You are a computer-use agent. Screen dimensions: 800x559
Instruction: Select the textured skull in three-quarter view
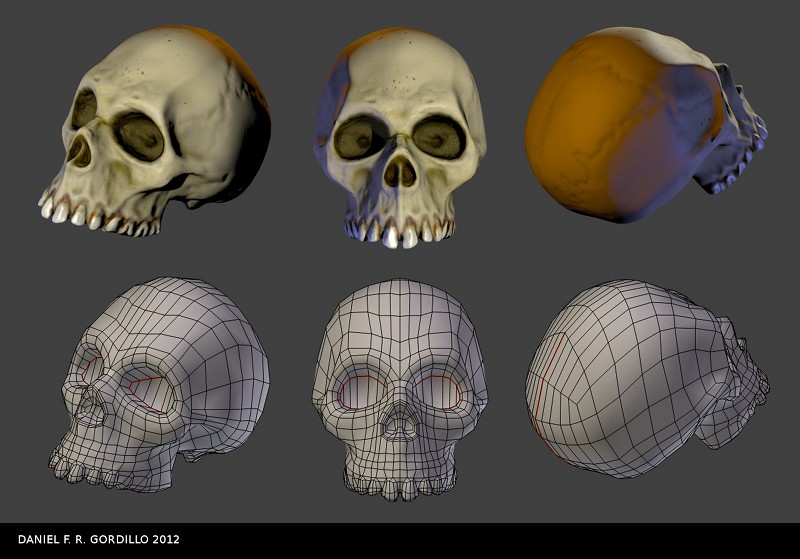pos(154,131)
